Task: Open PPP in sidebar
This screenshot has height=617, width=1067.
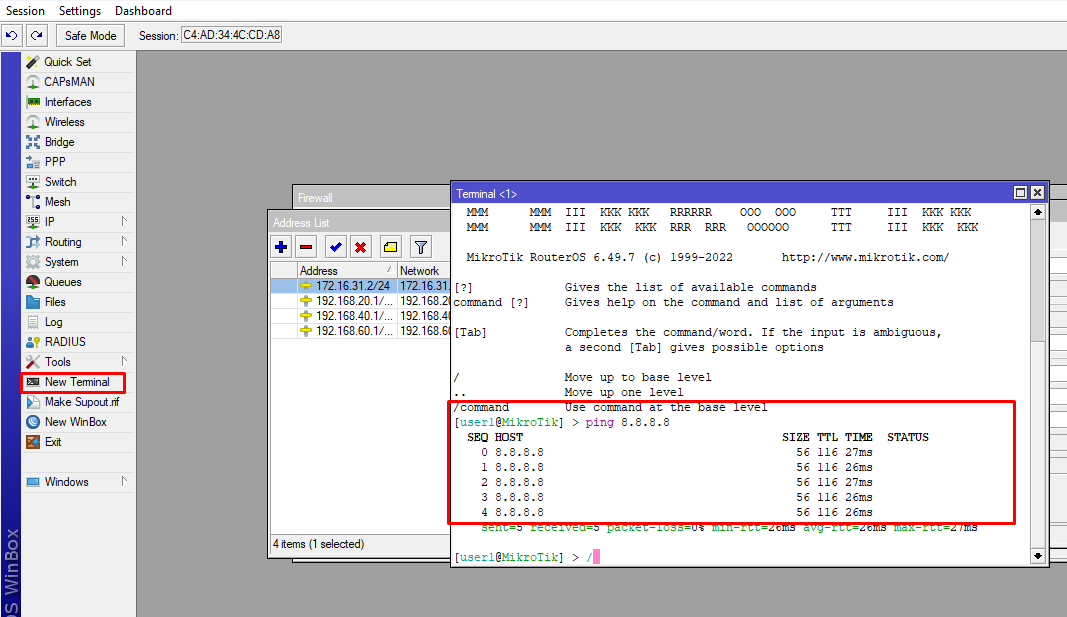Action: click(x=78, y=162)
